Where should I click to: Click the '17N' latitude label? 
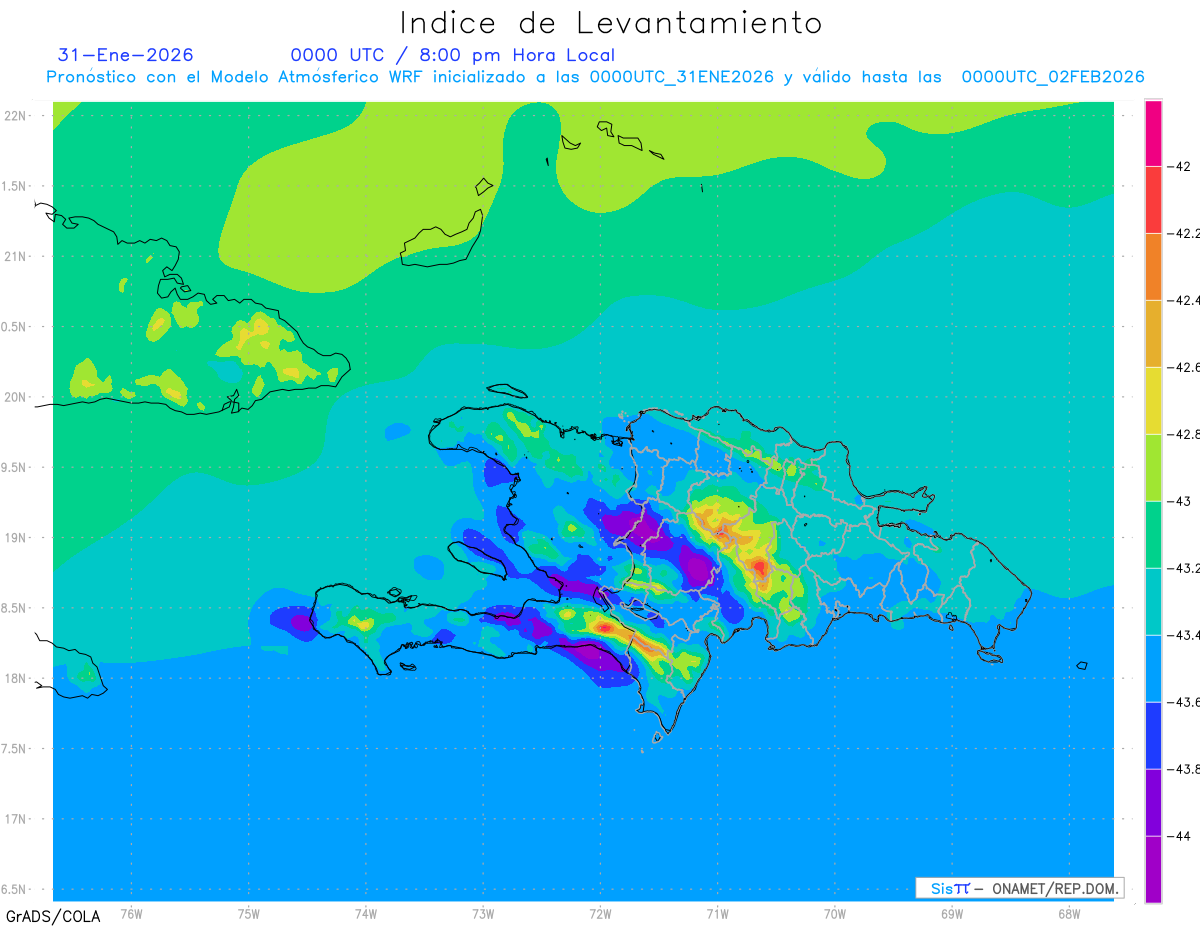click(16, 819)
